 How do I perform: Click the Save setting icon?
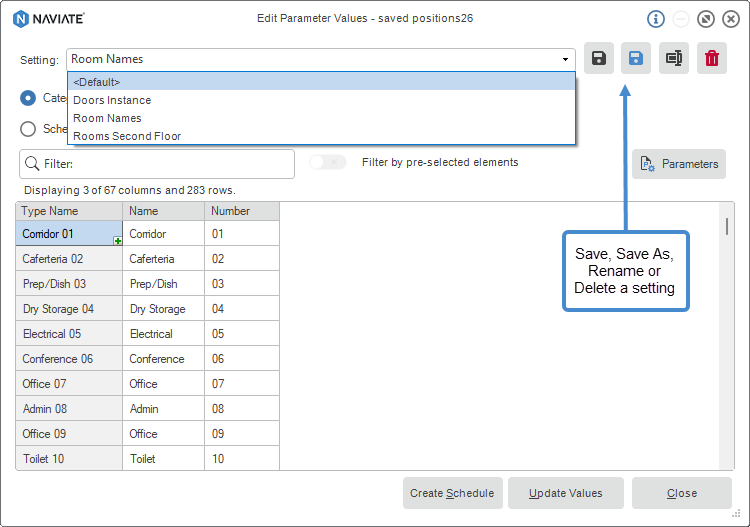coord(598,59)
